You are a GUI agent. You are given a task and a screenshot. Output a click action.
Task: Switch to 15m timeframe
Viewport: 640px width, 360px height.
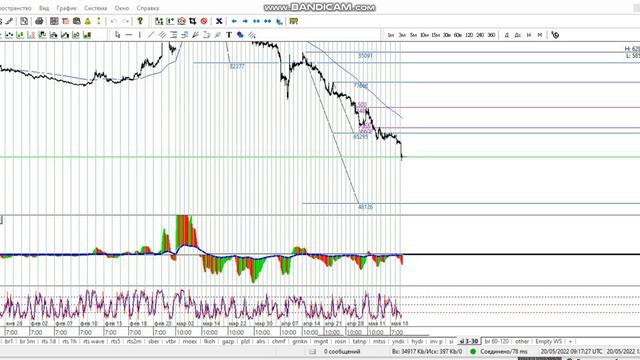click(436, 35)
